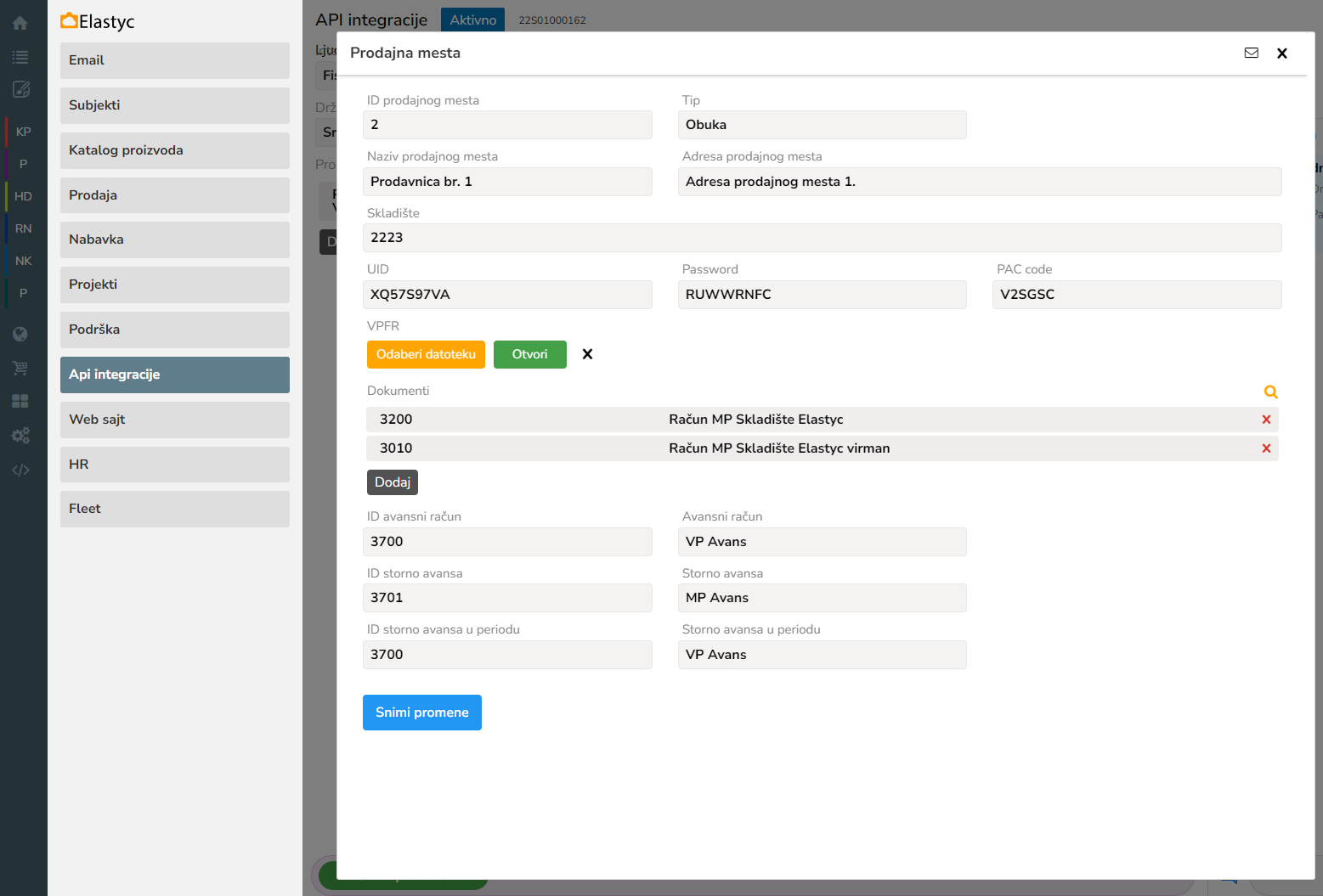Screen dimensions: 1323x896
Task: Focus the Skladište field
Action: coord(822,238)
